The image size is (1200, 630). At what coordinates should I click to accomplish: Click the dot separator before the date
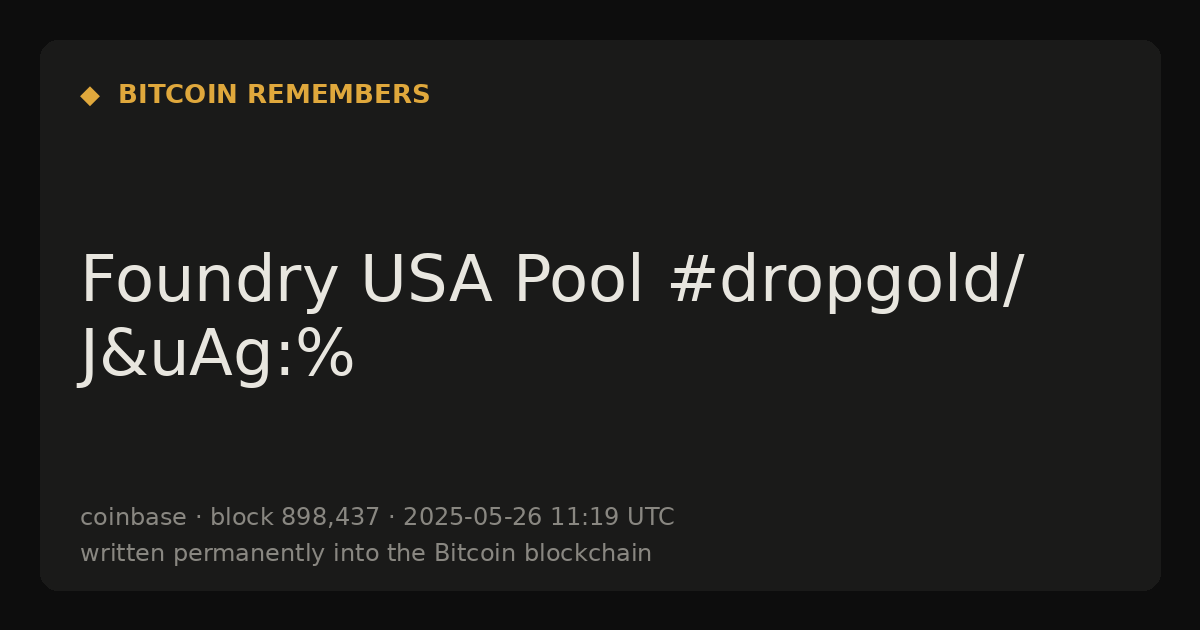[392, 518]
